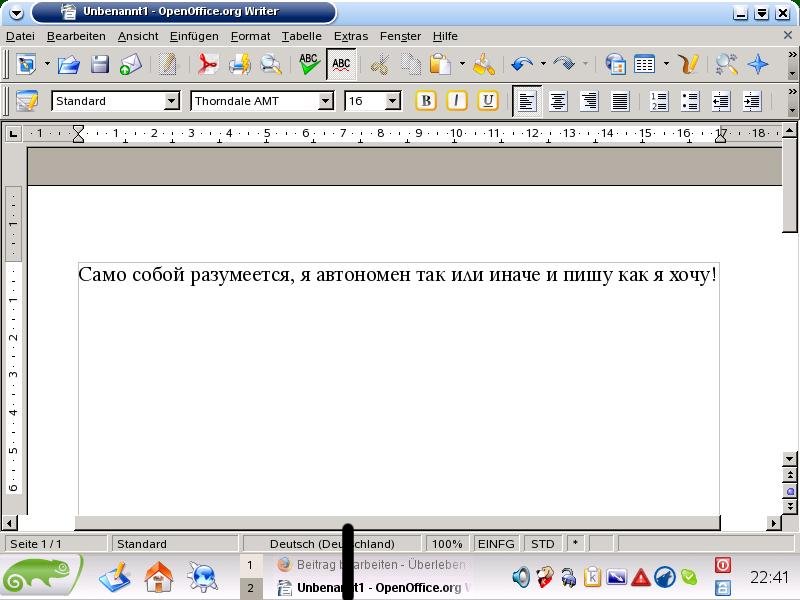The width and height of the screenshot is (800, 600).
Task: Open the Tabelle menu
Action: (x=301, y=36)
